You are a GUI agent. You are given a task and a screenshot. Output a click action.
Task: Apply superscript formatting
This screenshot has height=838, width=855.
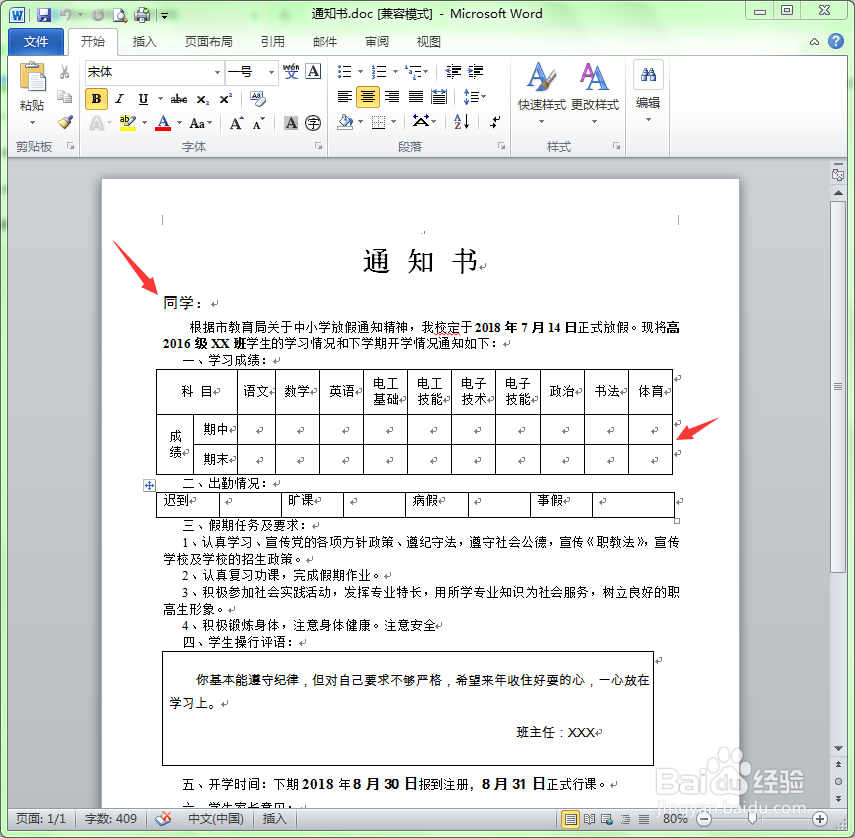click(x=225, y=99)
